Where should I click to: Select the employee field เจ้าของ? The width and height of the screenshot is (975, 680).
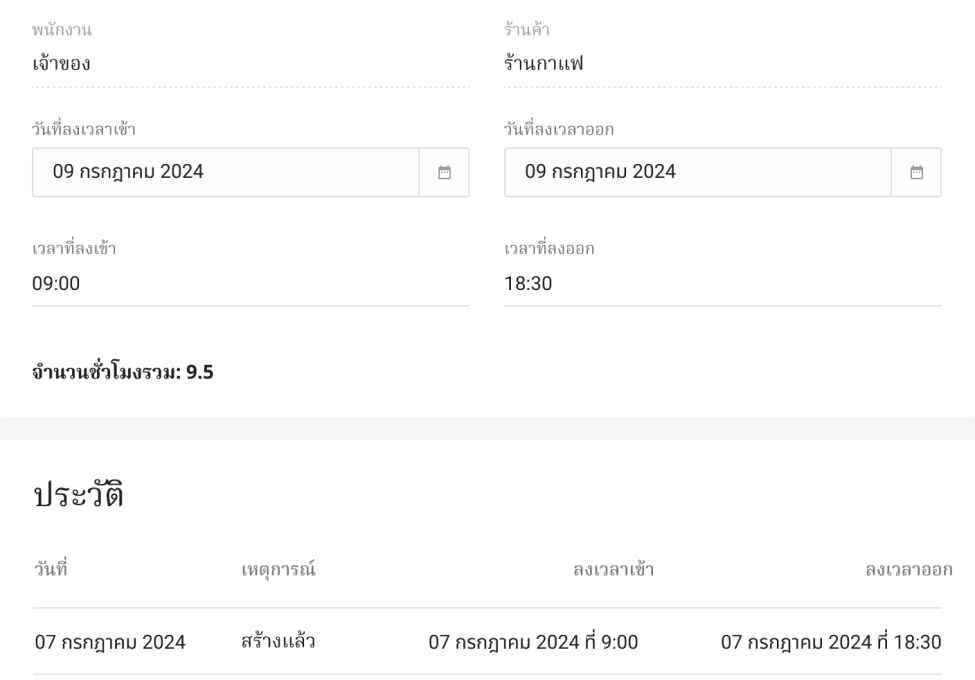250,64
